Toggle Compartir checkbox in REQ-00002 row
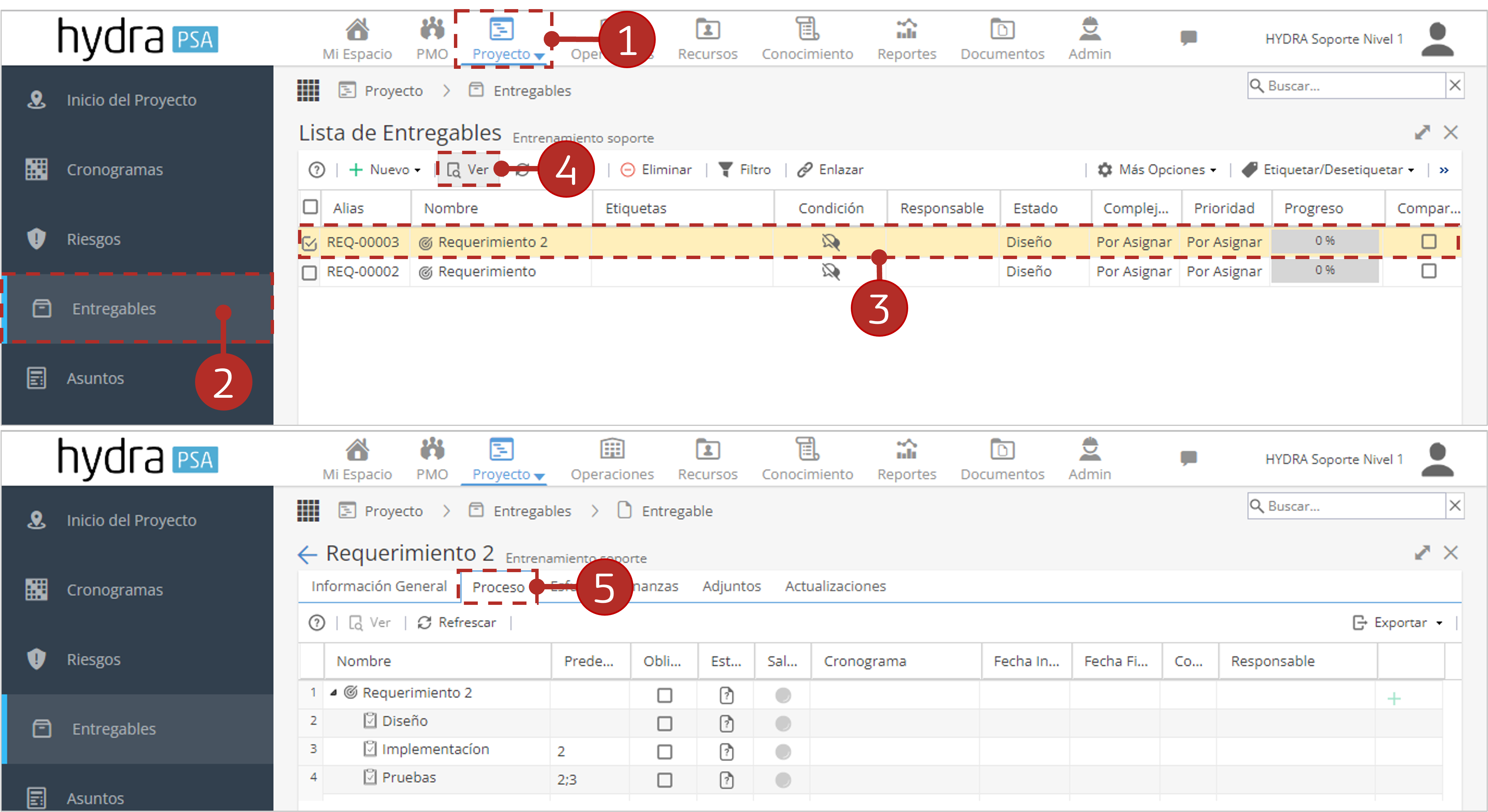The width and height of the screenshot is (1488, 812). click(x=1429, y=271)
